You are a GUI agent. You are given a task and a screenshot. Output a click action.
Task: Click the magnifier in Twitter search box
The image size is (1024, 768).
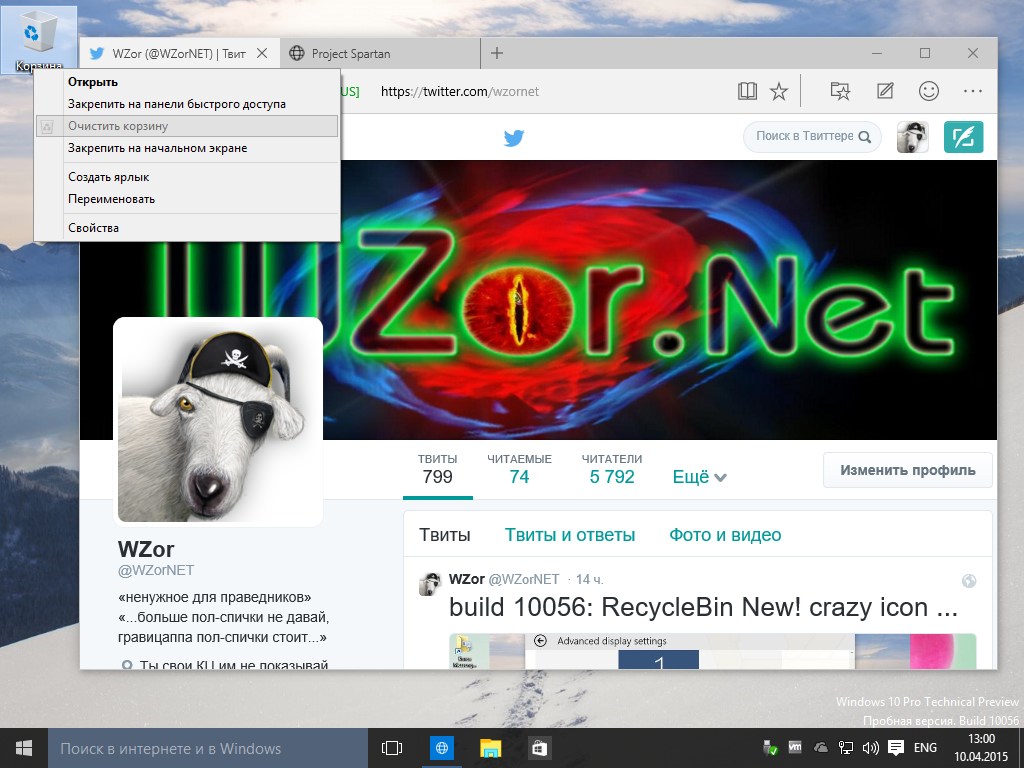click(x=865, y=137)
